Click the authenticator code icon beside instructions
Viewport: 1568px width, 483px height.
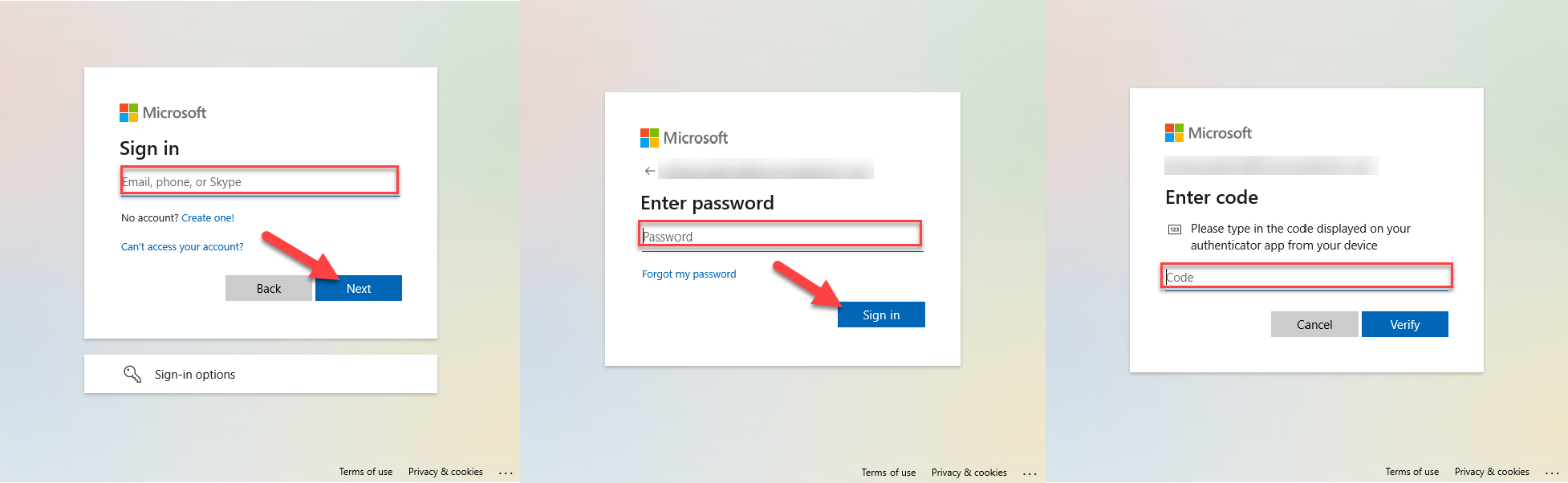click(1175, 229)
